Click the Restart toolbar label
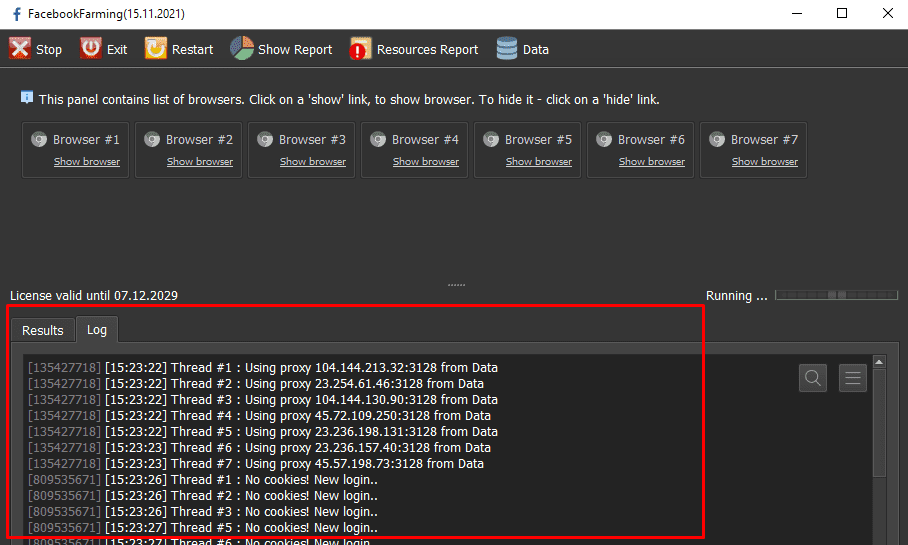This screenshot has width=908, height=545. coord(192,50)
